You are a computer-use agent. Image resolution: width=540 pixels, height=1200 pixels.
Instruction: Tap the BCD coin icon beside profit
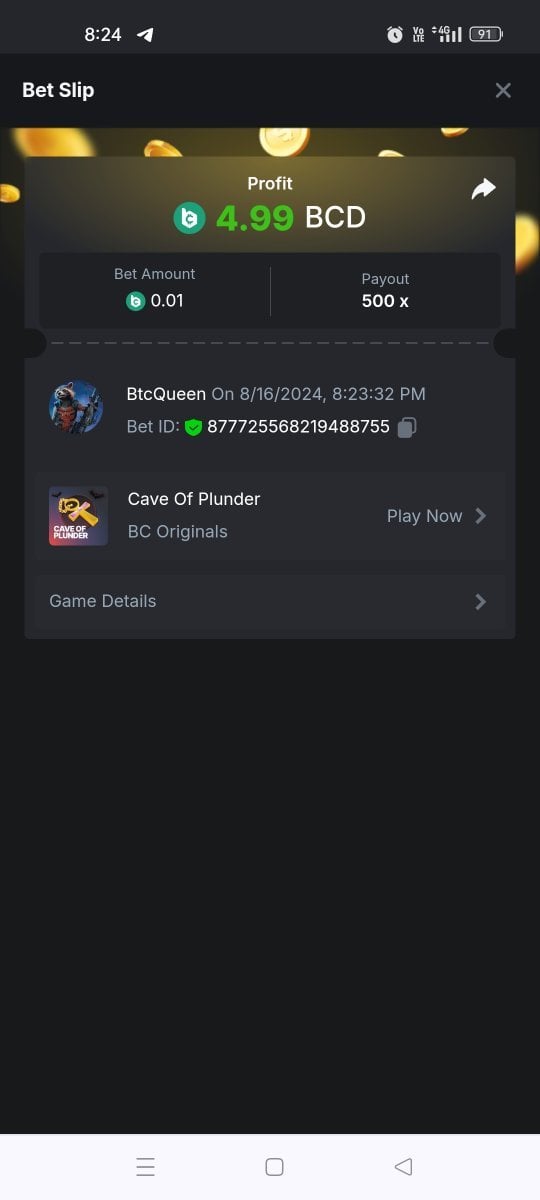pyautogui.click(x=189, y=218)
